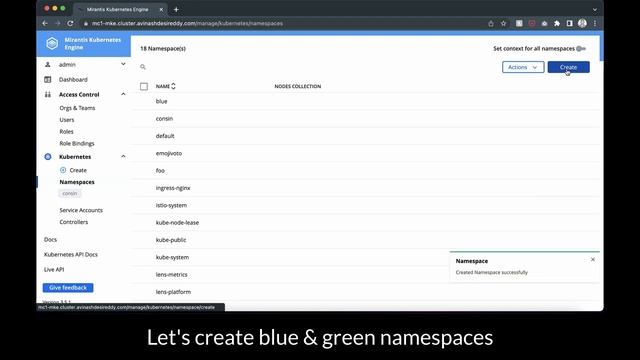Open Kubernetes API Docs link
640x360 pixels.
71,255
